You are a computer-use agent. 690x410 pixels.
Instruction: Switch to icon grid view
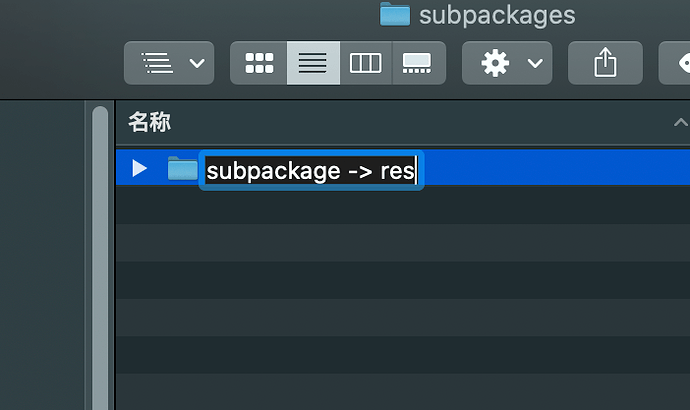[259, 63]
